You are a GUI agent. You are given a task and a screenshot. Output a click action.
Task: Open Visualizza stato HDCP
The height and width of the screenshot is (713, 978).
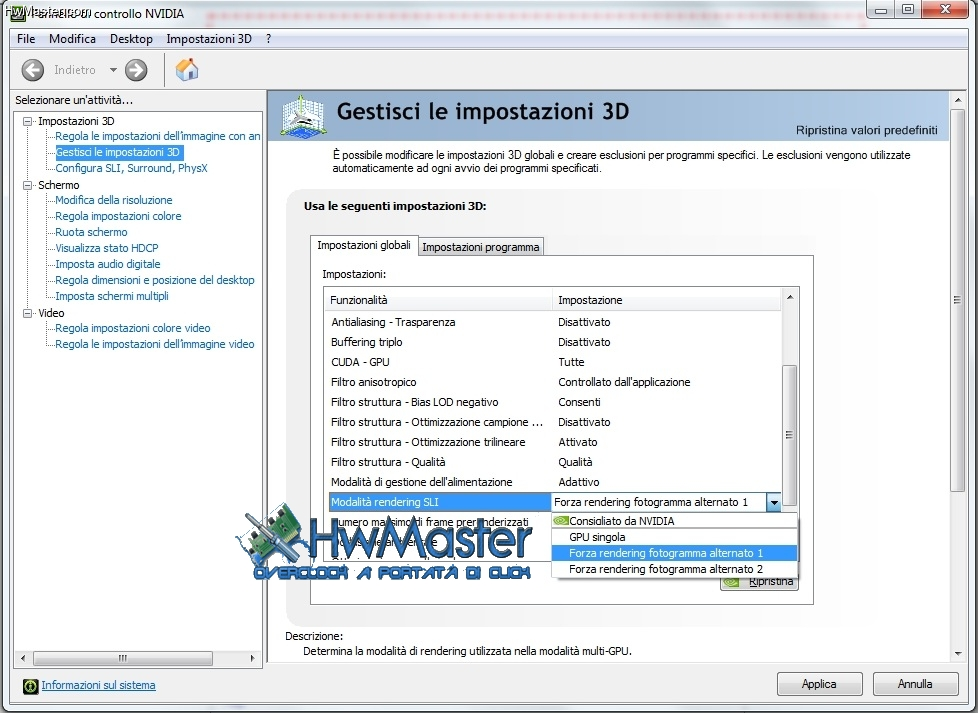(107, 248)
